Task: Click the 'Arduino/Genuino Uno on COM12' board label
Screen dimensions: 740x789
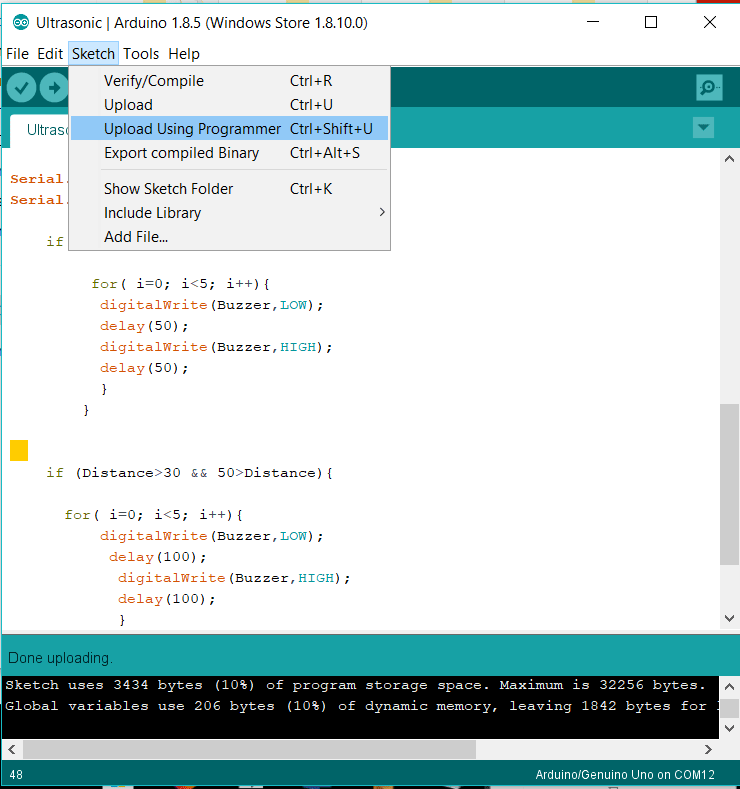Action: point(625,774)
